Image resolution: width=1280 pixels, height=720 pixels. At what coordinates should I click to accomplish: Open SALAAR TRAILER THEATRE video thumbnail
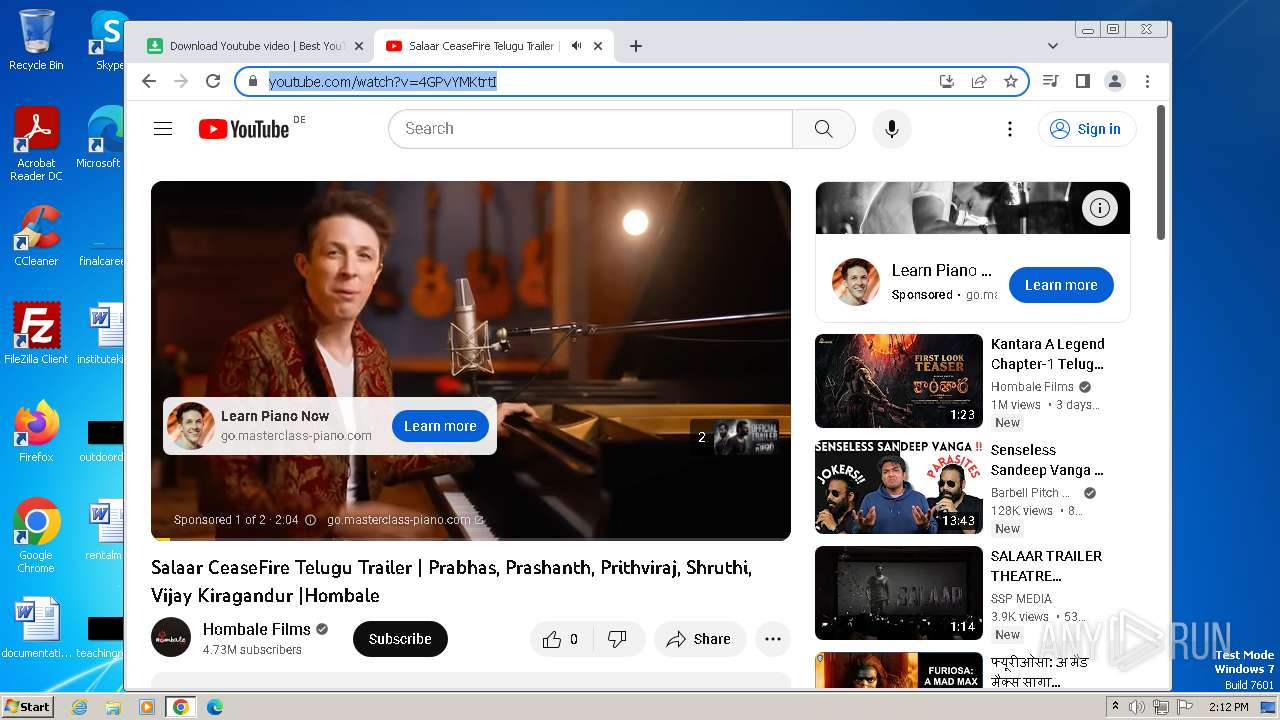point(899,593)
